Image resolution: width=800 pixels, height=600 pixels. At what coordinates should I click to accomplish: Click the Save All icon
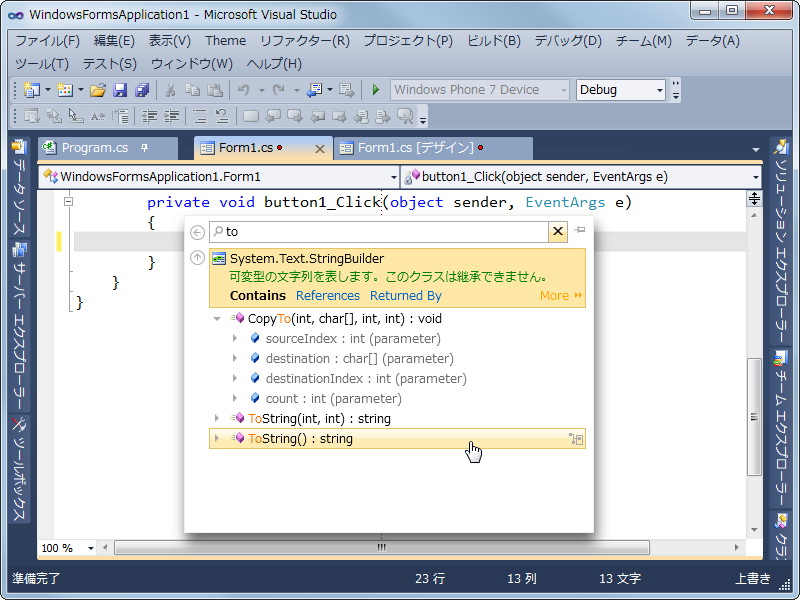[x=142, y=90]
